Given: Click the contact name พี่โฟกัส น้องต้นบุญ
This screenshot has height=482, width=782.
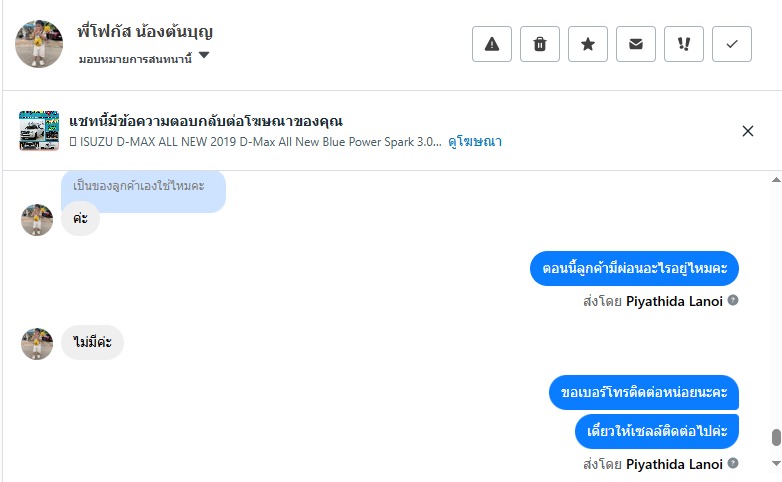Looking at the screenshot, I should coord(145,32).
